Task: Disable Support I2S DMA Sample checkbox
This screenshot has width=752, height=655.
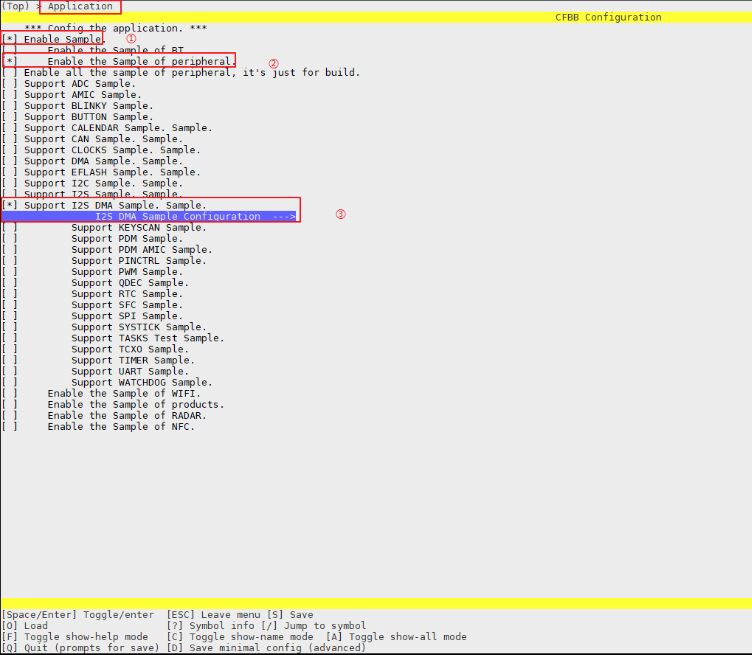Action: [x=10, y=205]
